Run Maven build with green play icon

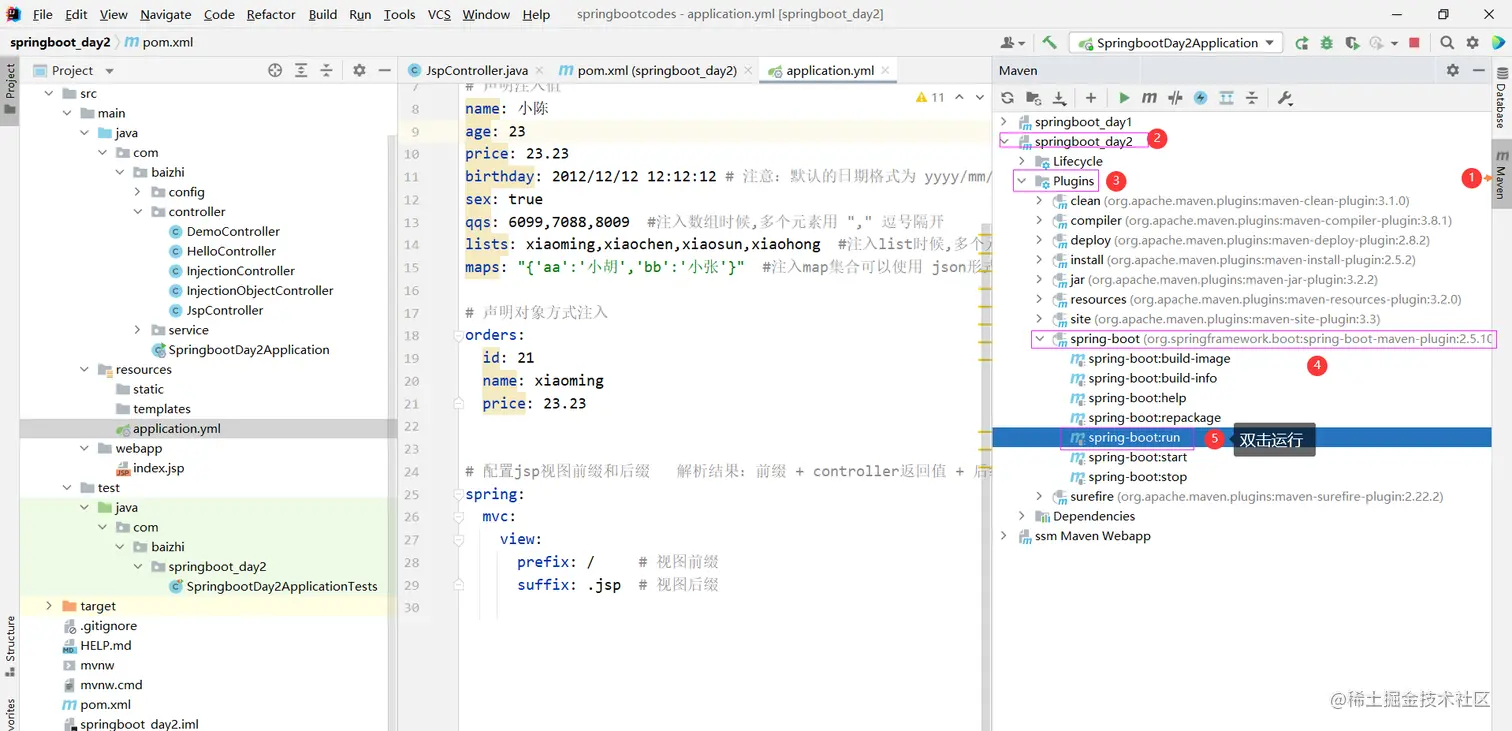coord(1124,98)
